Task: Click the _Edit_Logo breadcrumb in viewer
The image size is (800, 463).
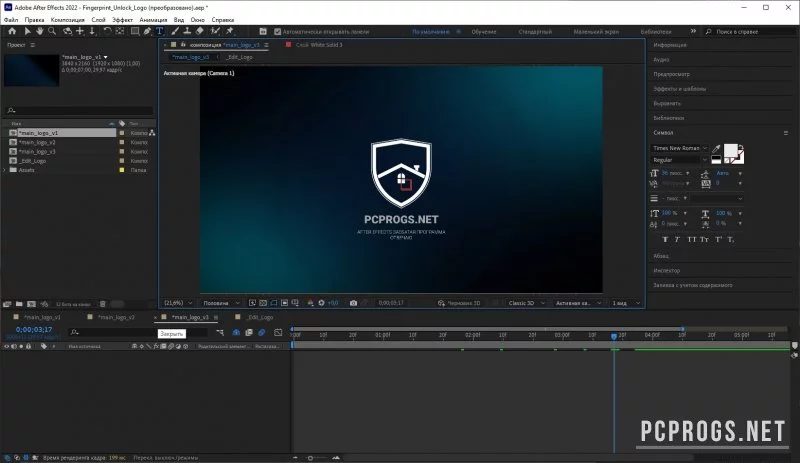Action: 239,57
